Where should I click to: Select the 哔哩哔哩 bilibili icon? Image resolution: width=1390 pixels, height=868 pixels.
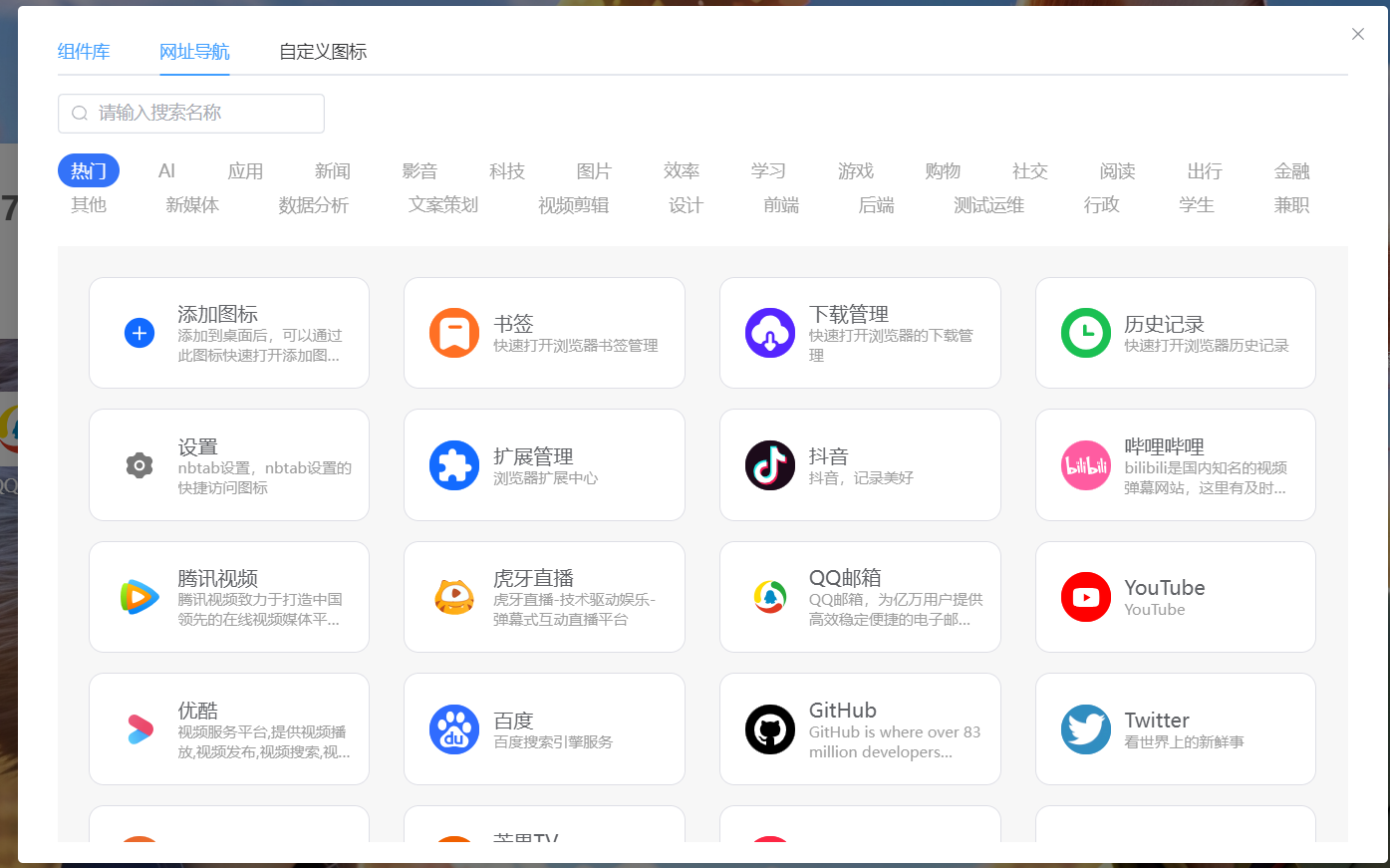[1085, 464]
